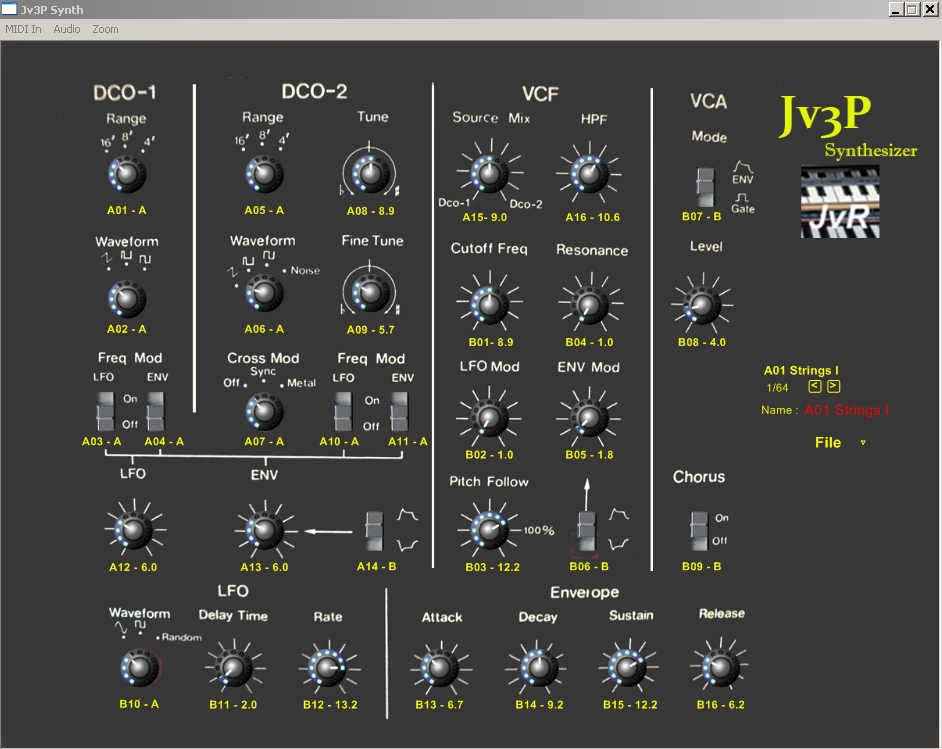The image size is (942, 749).
Task: Click the Cross Mod knob A07
Action: (x=264, y=411)
